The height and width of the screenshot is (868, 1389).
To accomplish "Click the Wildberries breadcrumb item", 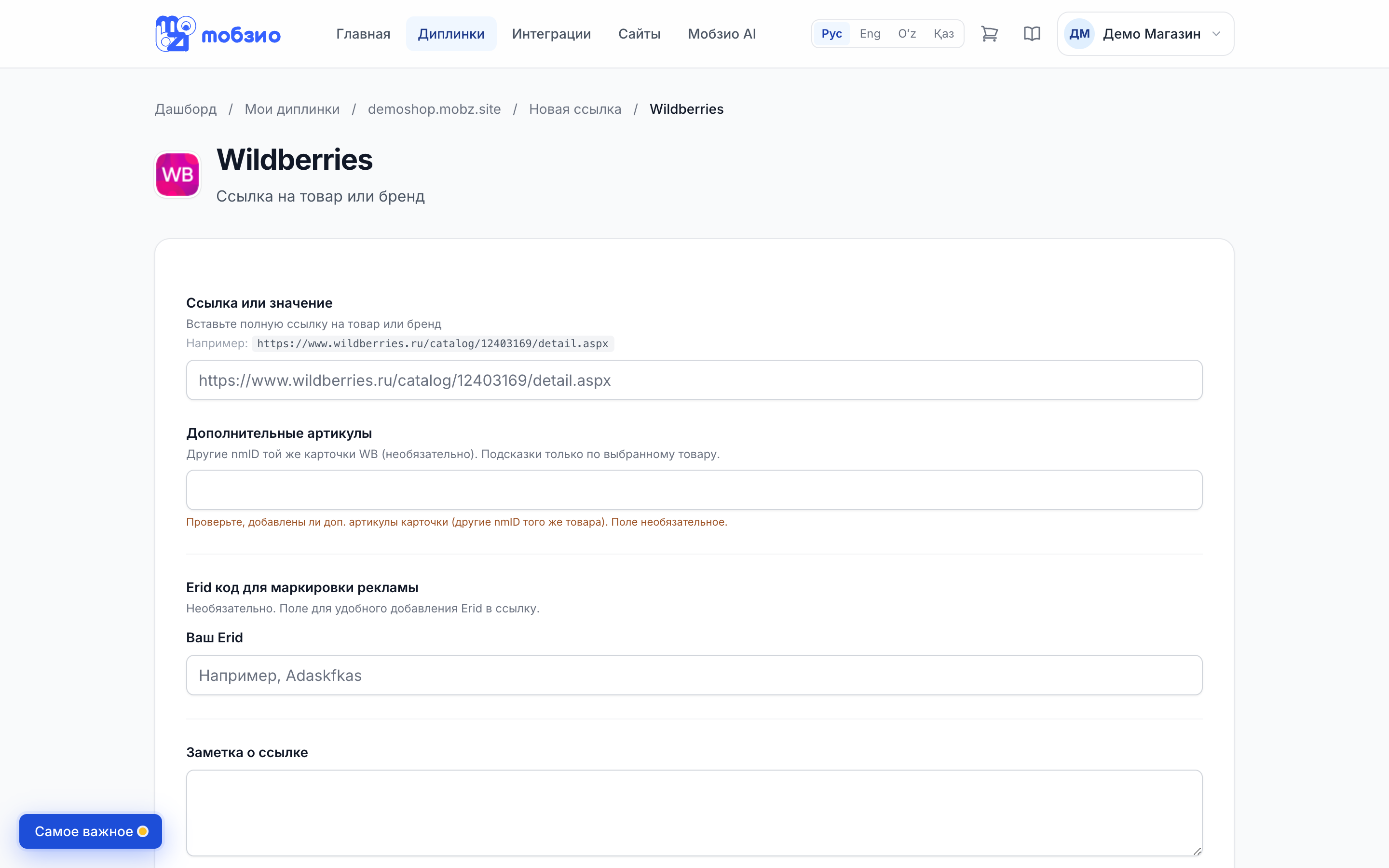I will tap(686, 109).
